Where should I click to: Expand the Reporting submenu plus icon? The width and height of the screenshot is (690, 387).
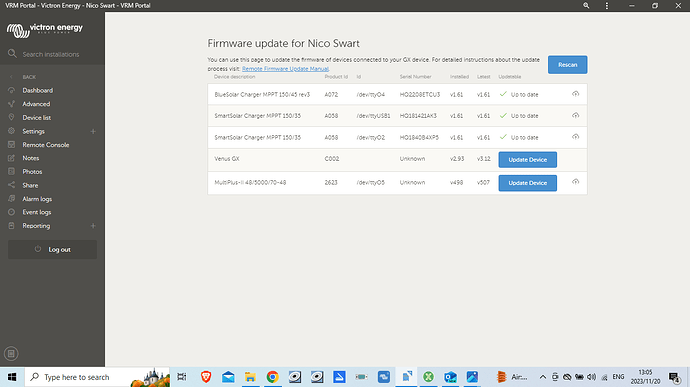(93, 226)
